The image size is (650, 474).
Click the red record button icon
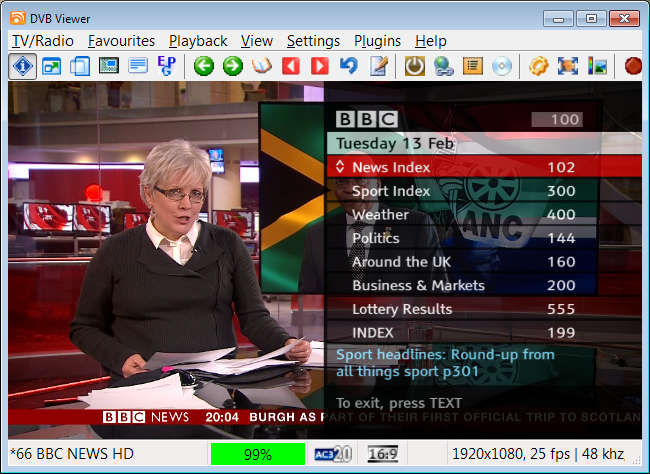coord(632,66)
